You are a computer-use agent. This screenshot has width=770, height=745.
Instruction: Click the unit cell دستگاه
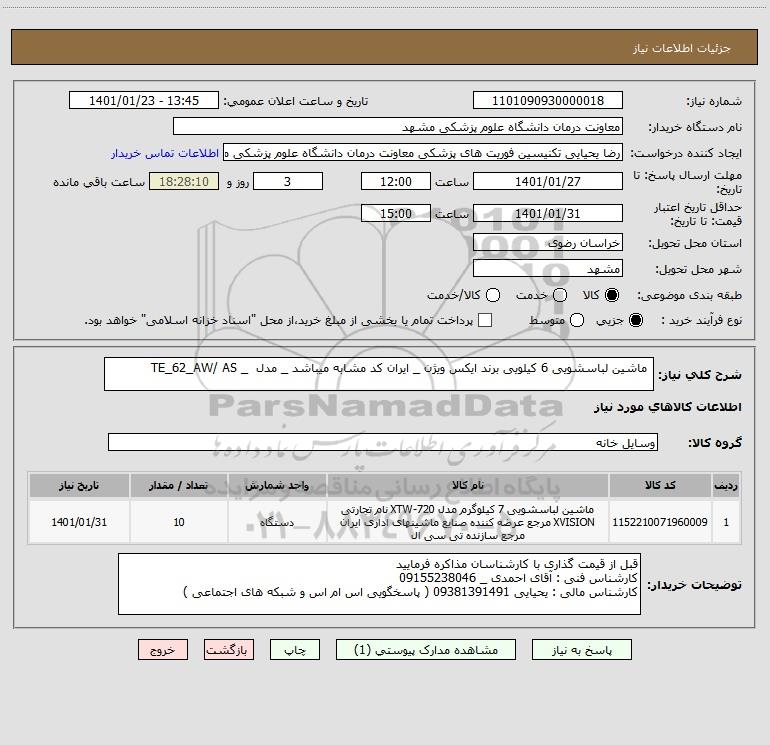[x=277, y=522]
